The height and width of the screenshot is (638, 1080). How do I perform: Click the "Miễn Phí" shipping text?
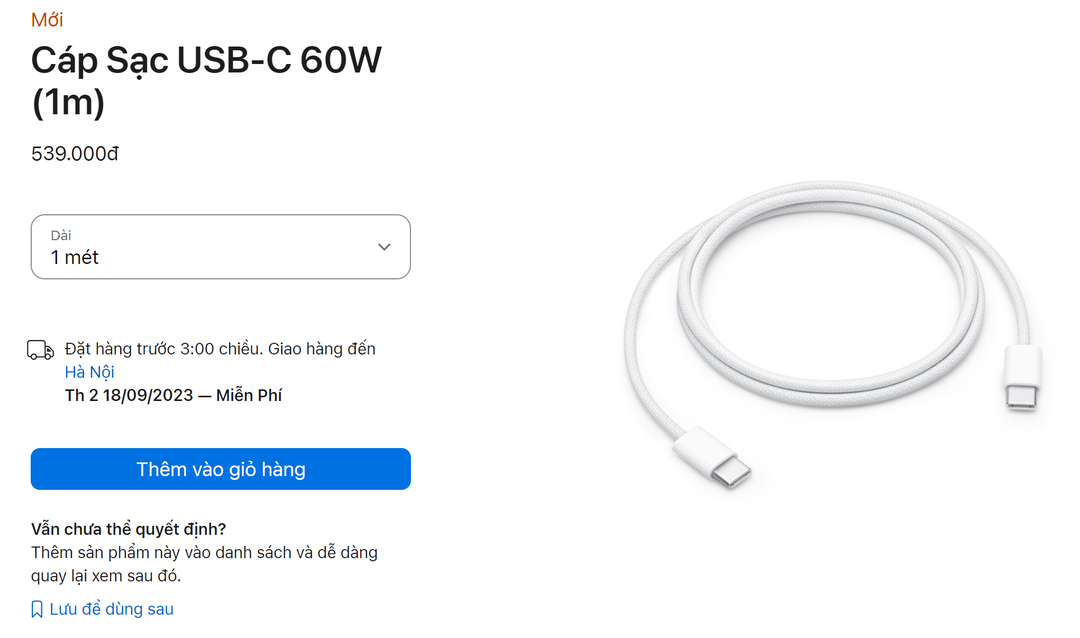[246, 395]
